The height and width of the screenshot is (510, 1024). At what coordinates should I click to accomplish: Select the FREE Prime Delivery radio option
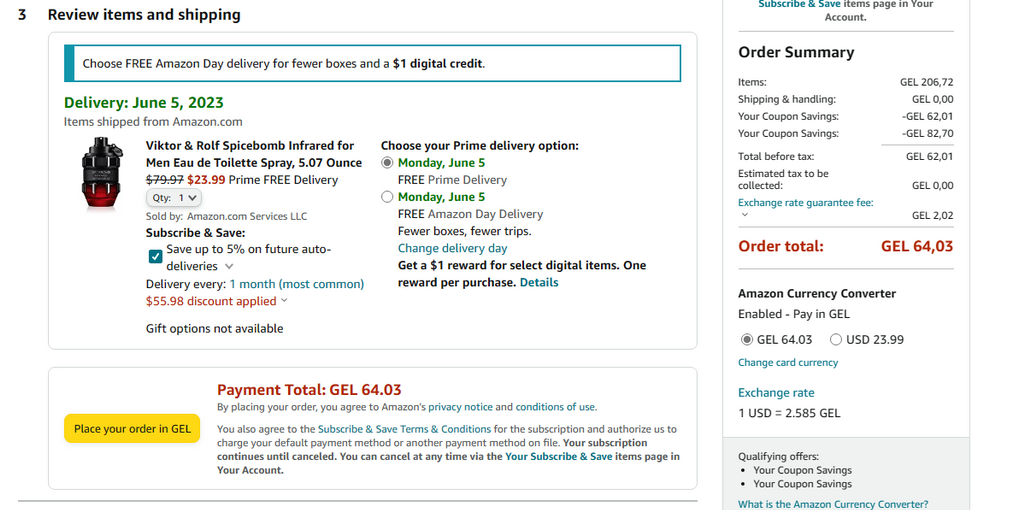(387, 162)
